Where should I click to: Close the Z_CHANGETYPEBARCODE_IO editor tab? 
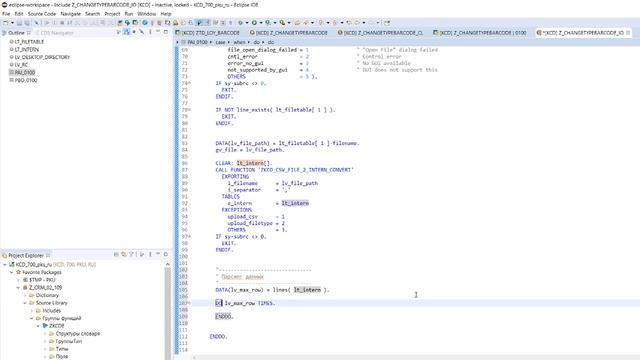(x=628, y=33)
